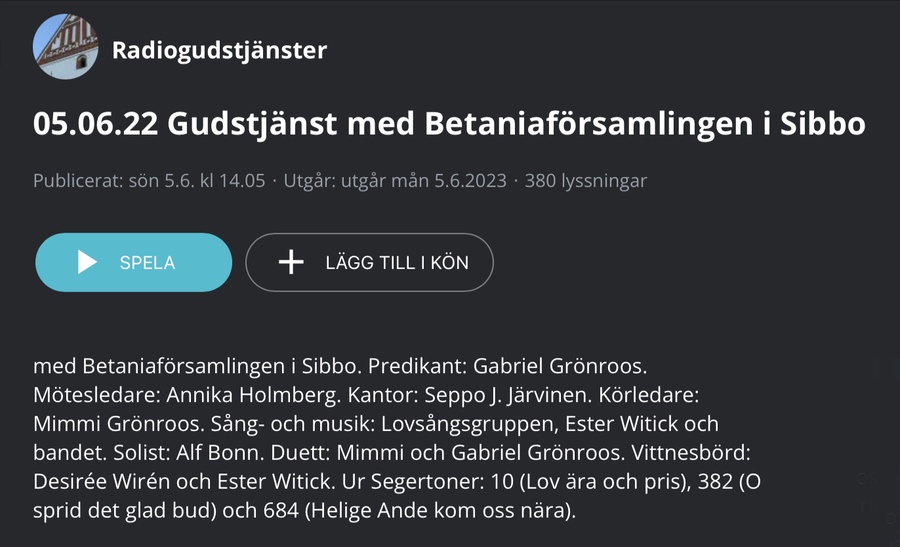This screenshot has height=547, width=900.
Task: Click the text Lovsångsgruppen in the description
Action: click(490, 424)
